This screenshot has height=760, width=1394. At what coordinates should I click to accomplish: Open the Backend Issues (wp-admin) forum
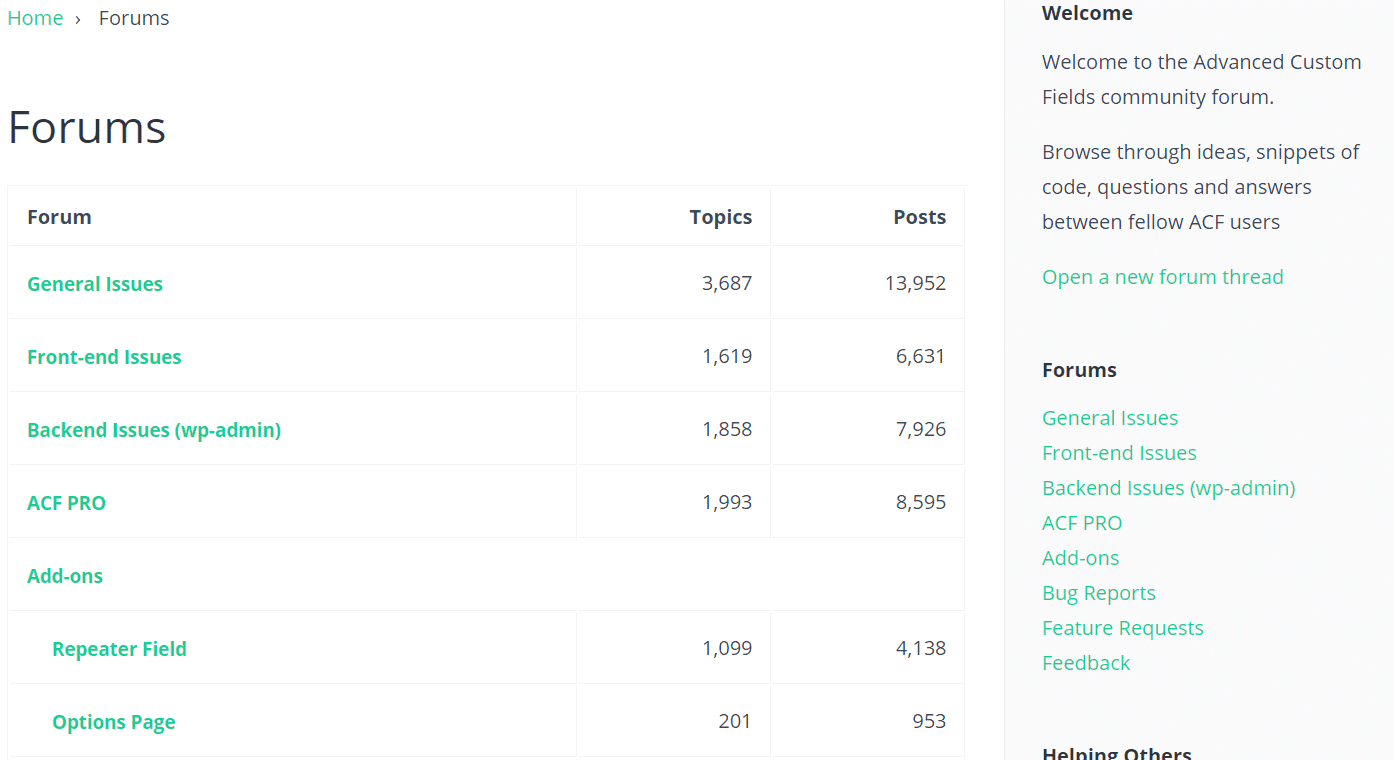pyautogui.click(x=154, y=430)
